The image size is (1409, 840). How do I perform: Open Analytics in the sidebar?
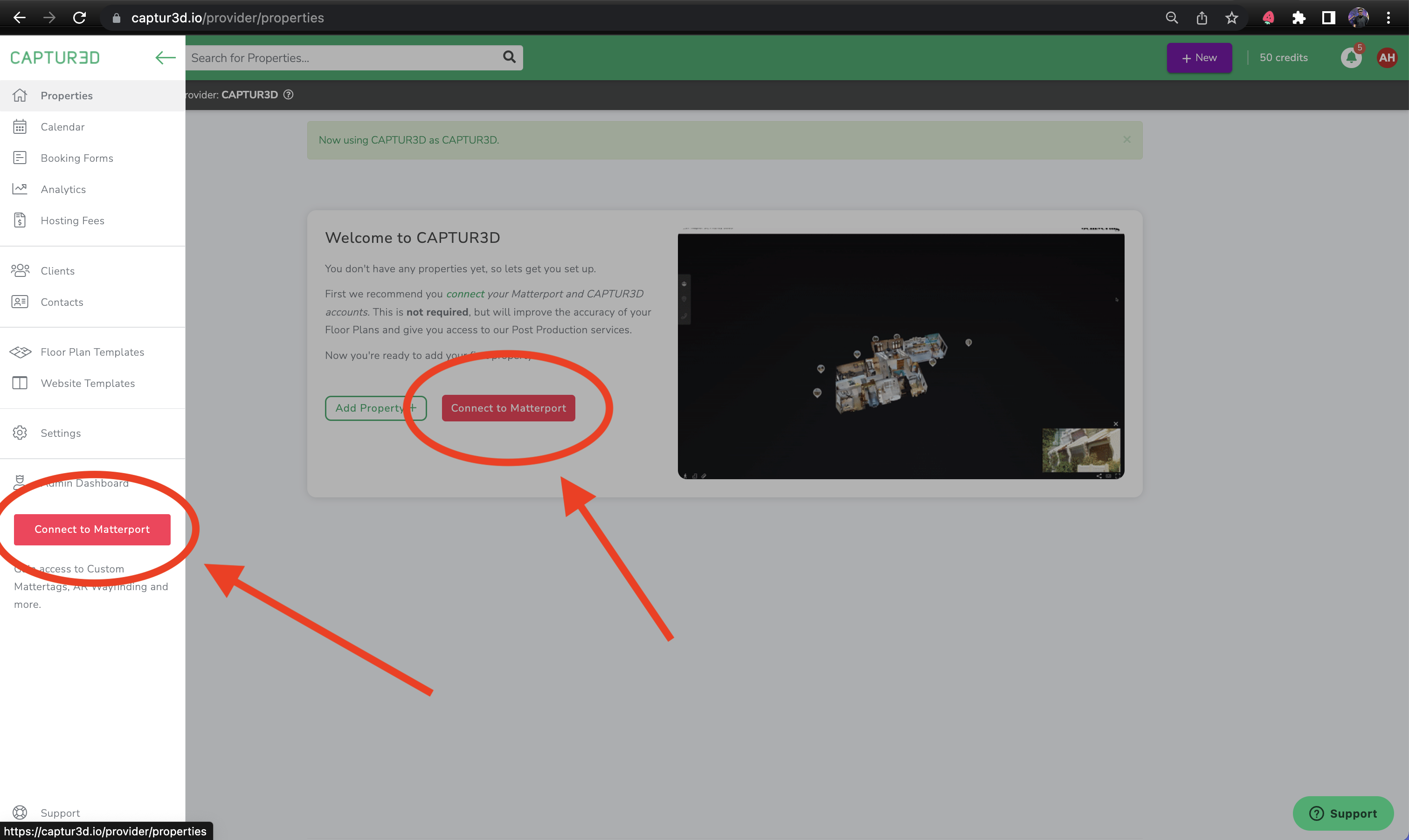click(x=92, y=189)
